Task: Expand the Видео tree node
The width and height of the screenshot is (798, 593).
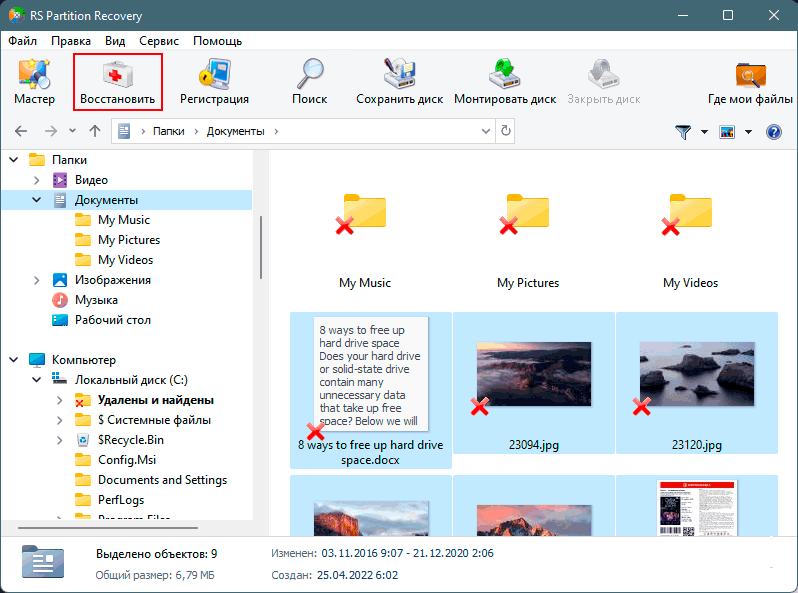Action: point(37,180)
